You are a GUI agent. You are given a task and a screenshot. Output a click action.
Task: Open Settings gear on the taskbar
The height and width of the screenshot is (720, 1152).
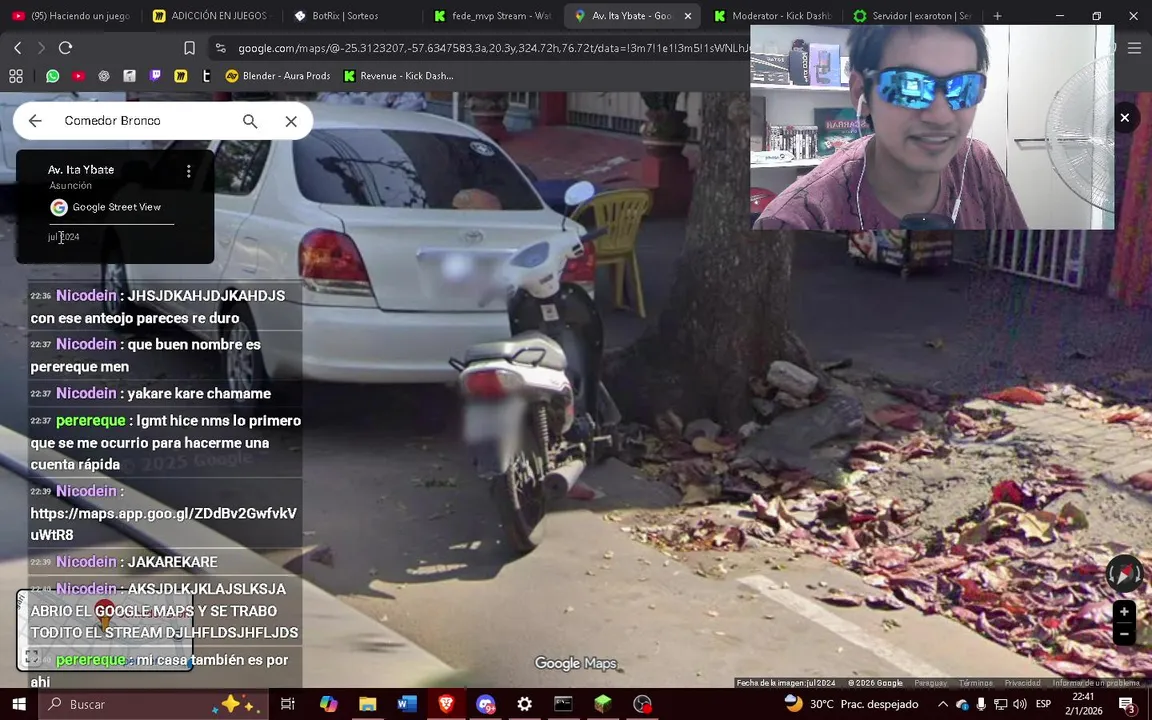pos(525,704)
